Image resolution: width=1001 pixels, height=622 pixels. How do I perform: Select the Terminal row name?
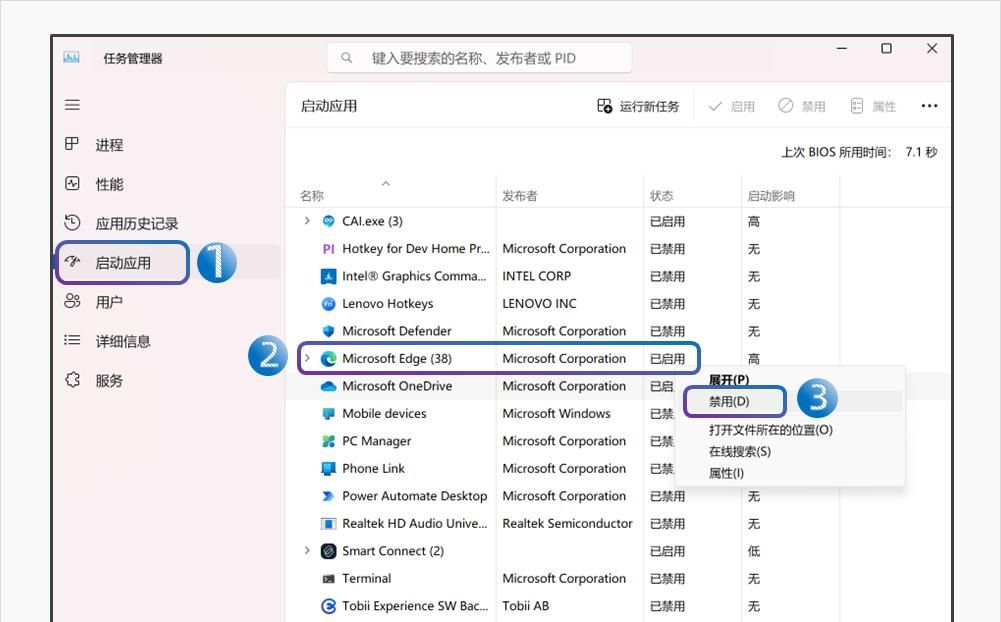[366, 578]
